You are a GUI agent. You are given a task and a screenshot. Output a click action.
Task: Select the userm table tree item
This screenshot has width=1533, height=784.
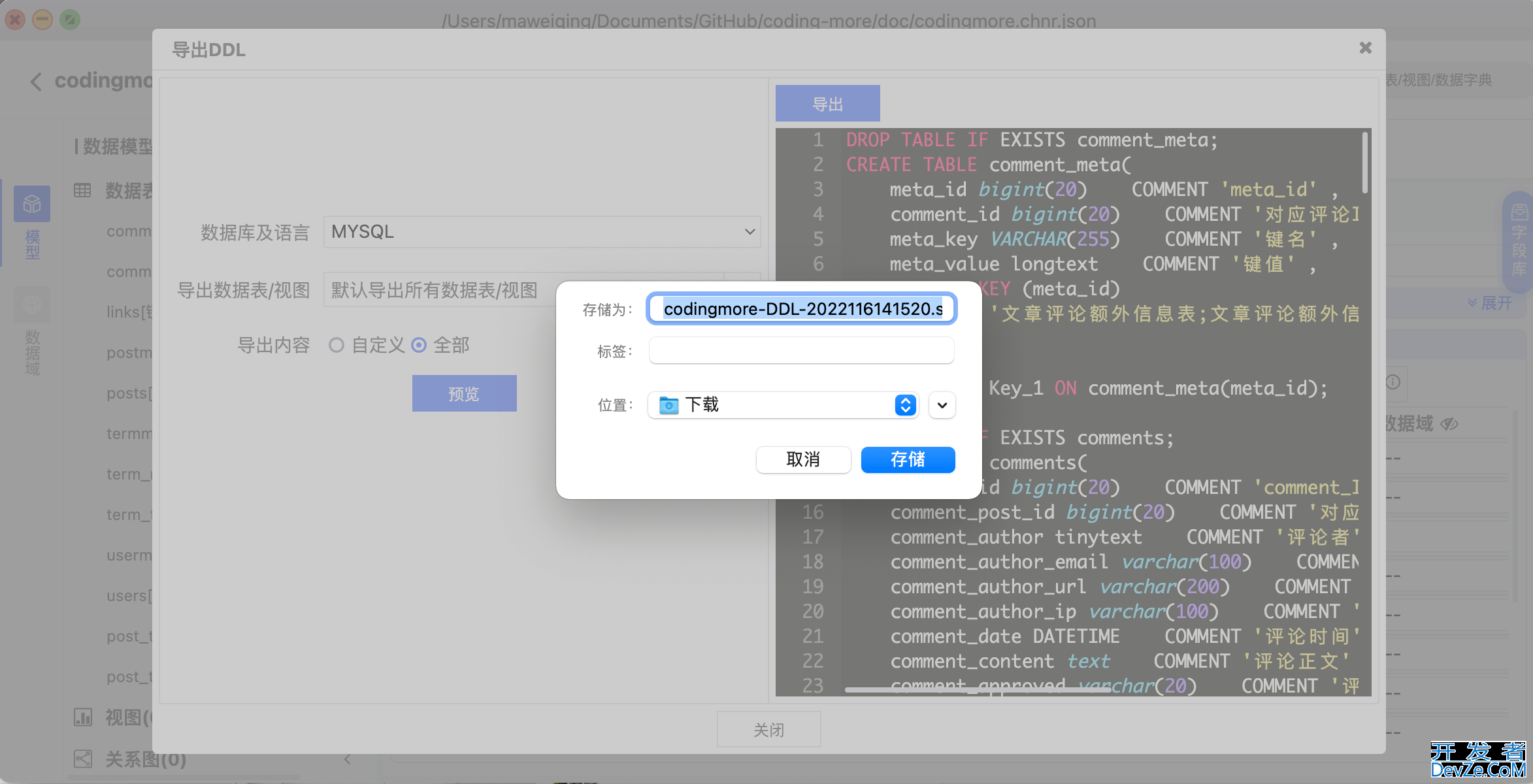pyautogui.click(x=129, y=555)
